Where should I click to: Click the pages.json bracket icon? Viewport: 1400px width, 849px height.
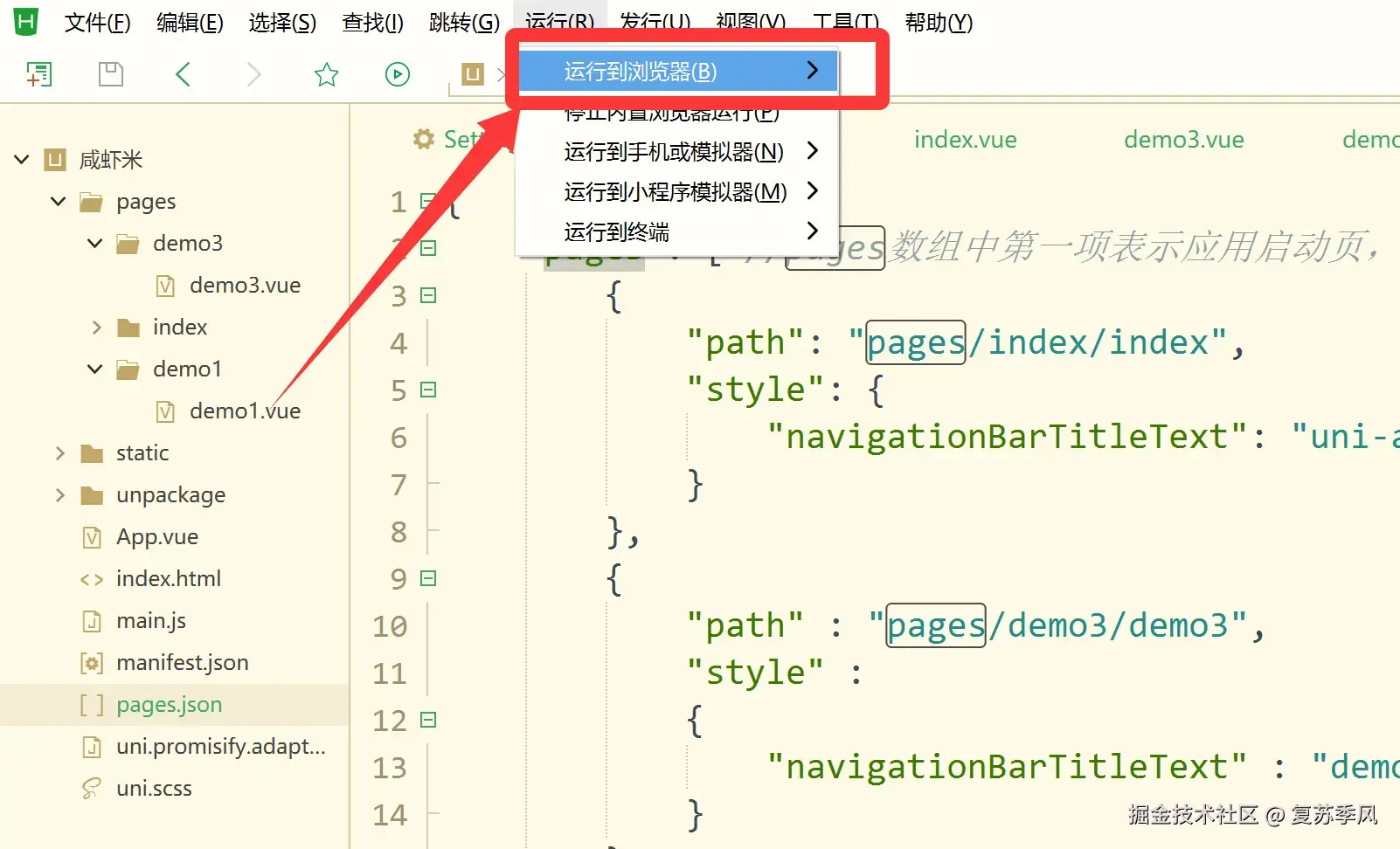tap(92, 705)
